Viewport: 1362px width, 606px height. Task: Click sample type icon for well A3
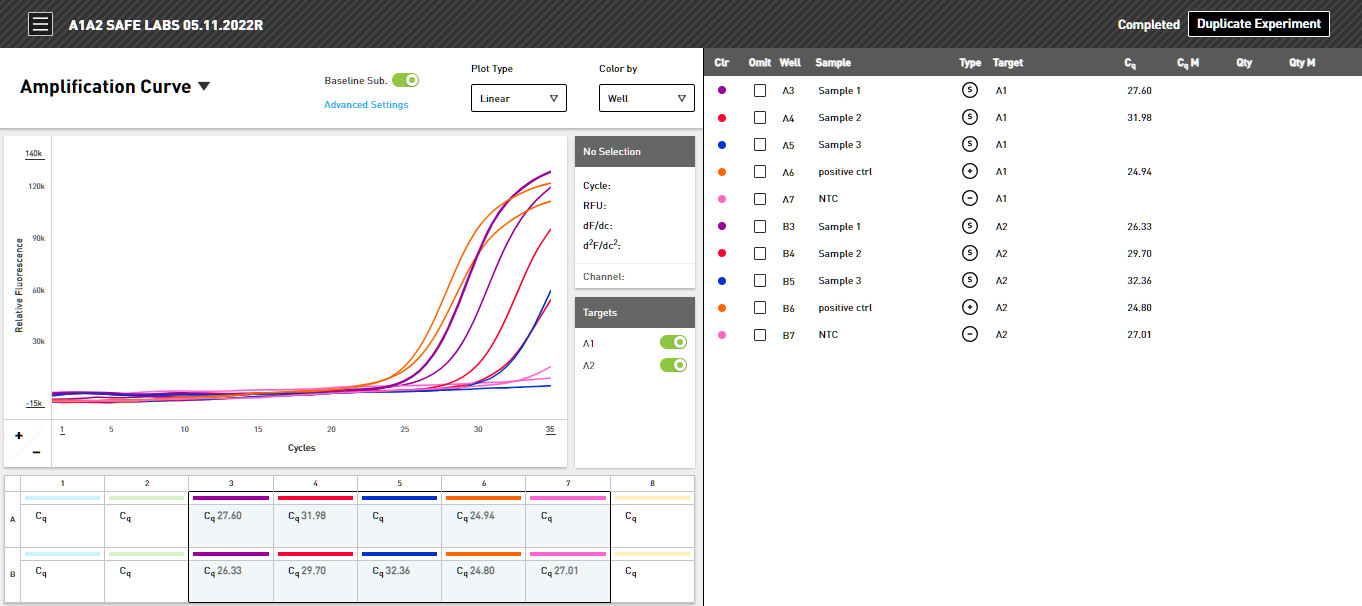[x=969, y=90]
